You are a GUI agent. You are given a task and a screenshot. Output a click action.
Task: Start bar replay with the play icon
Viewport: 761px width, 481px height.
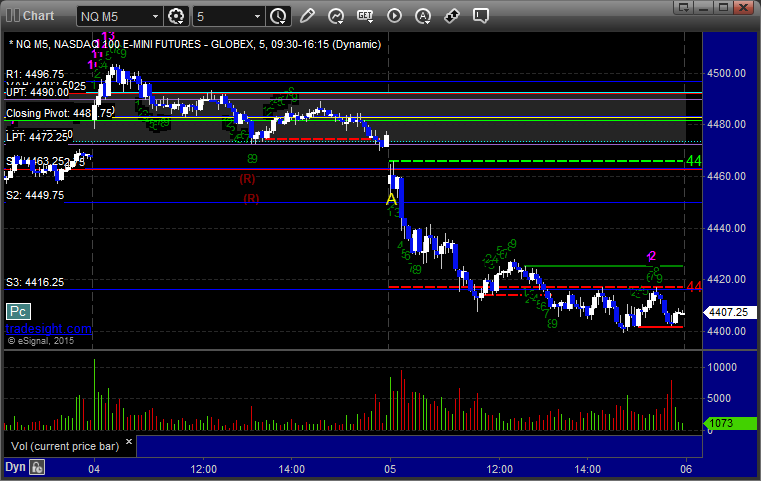(x=394, y=16)
